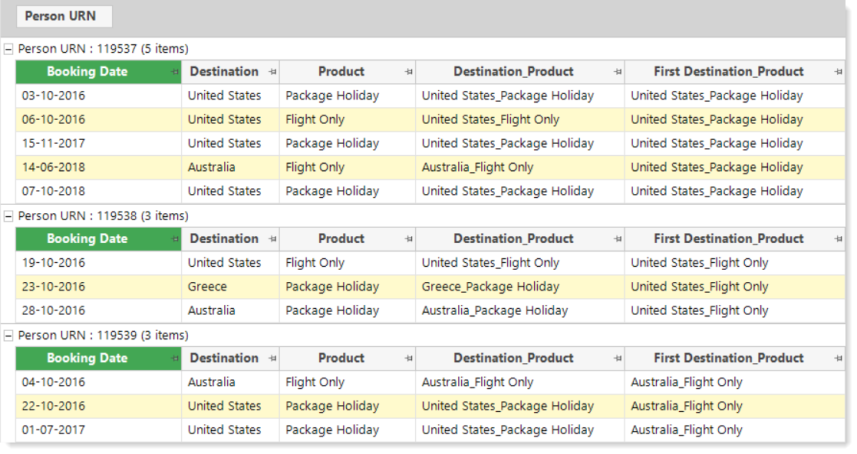This screenshot has height=454, width=857.
Task: Select the 23-10-2016 Greece booking row
Action: pyautogui.click(x=430, y=287)
